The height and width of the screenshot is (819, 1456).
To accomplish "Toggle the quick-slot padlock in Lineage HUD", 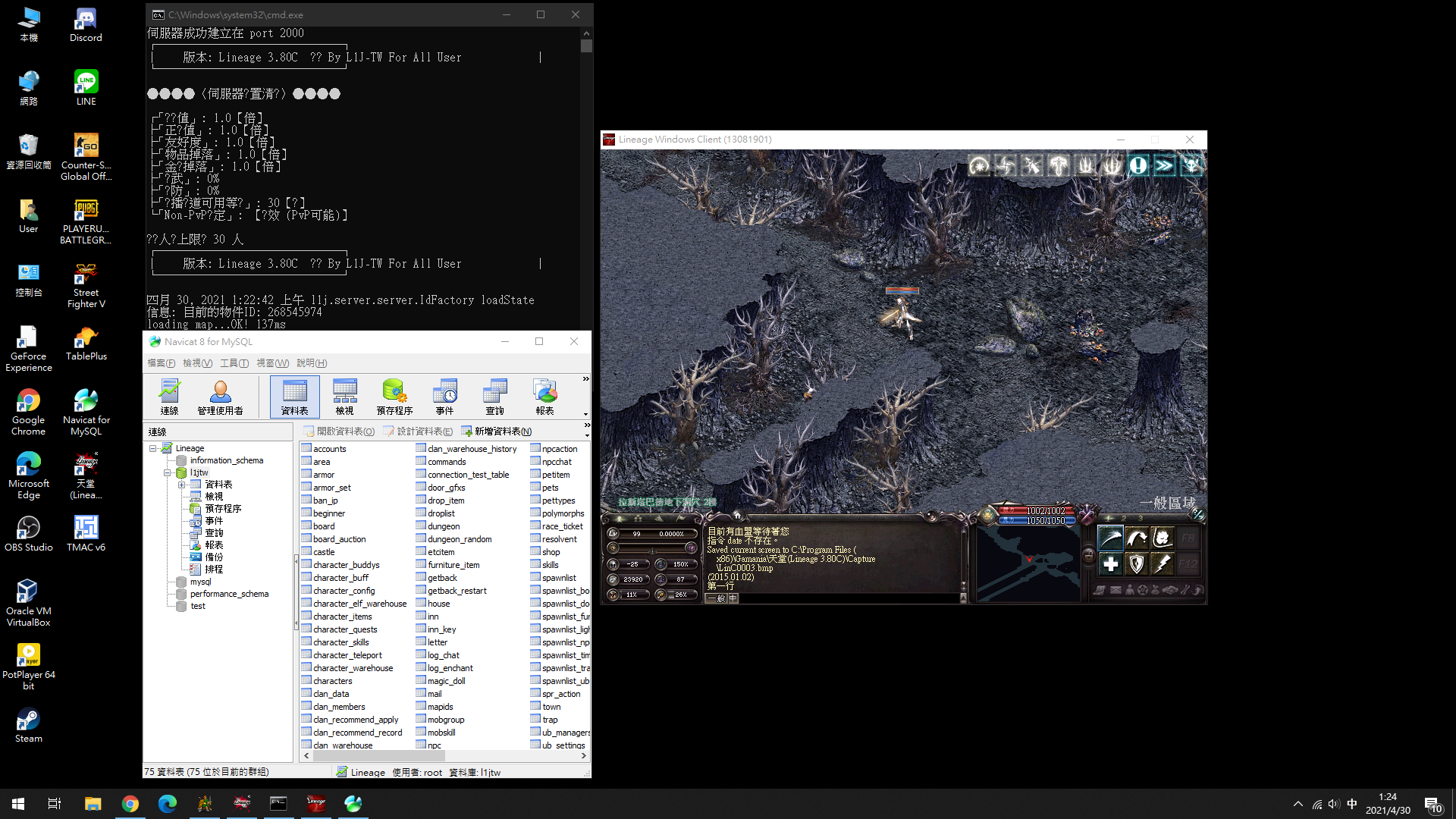I will [x=1088, y=556].
